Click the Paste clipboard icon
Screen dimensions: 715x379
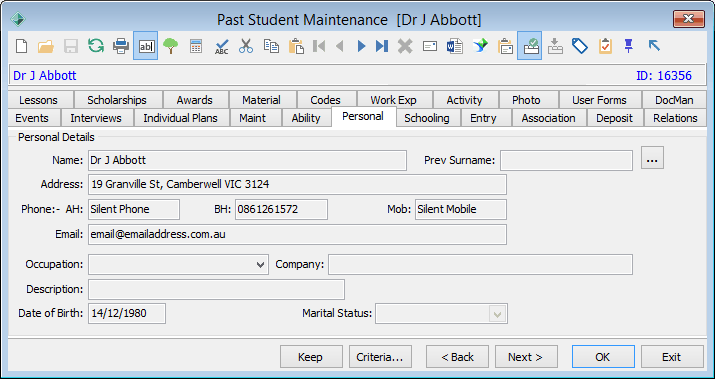pos(296,46)
